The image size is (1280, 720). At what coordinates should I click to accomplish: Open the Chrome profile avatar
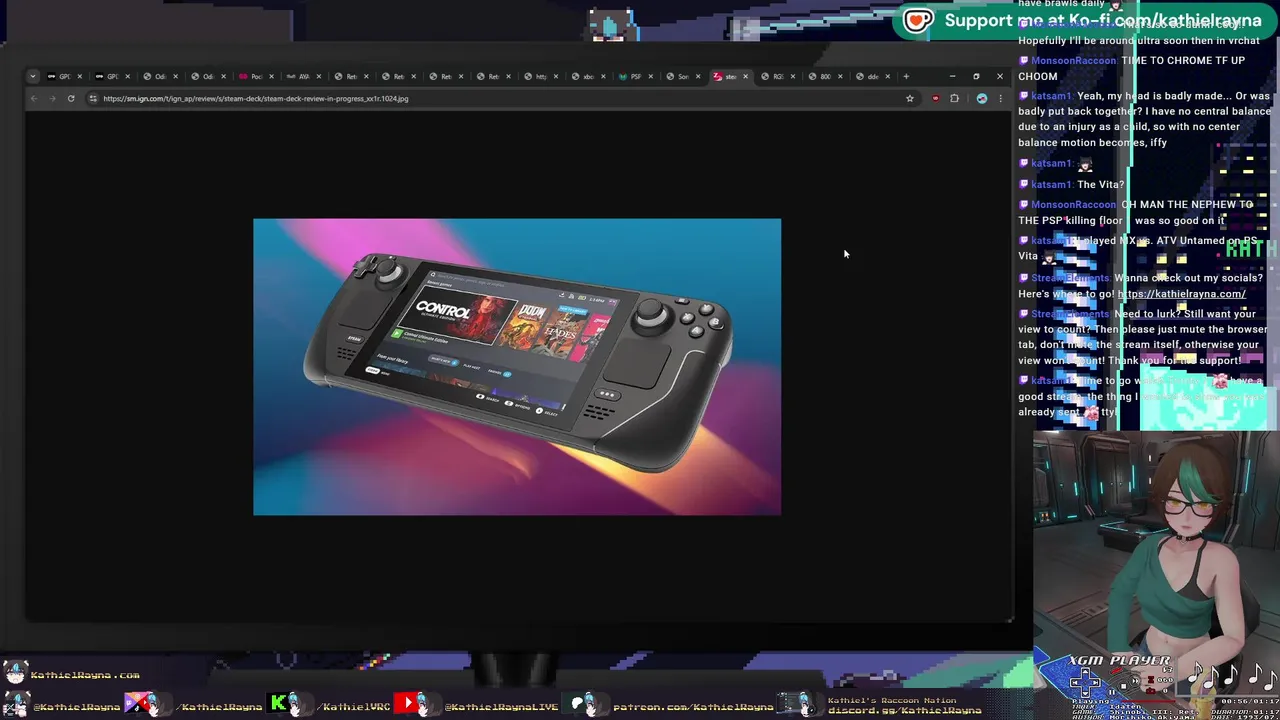tap(982, 98)
